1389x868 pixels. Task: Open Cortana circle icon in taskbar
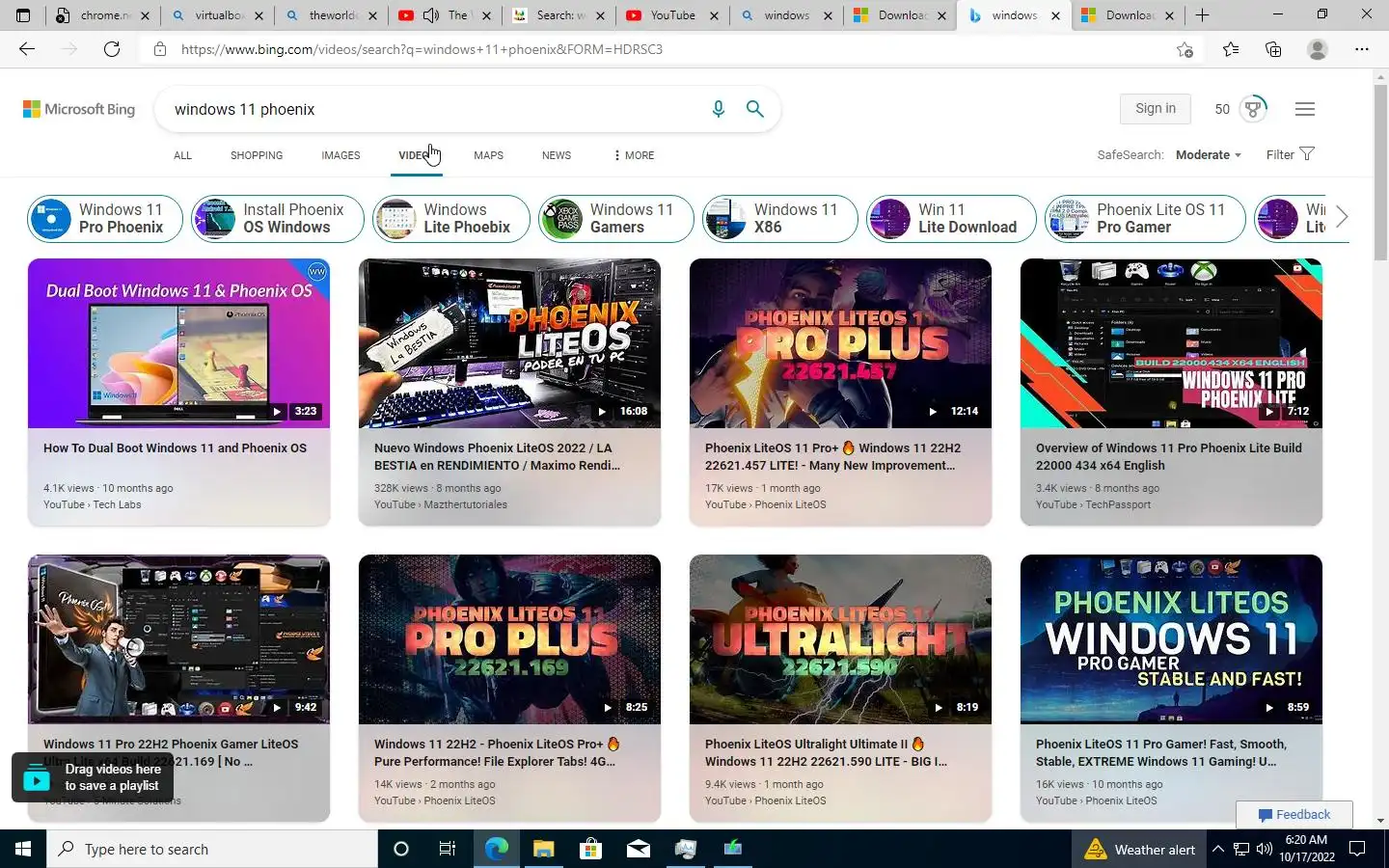401,849
